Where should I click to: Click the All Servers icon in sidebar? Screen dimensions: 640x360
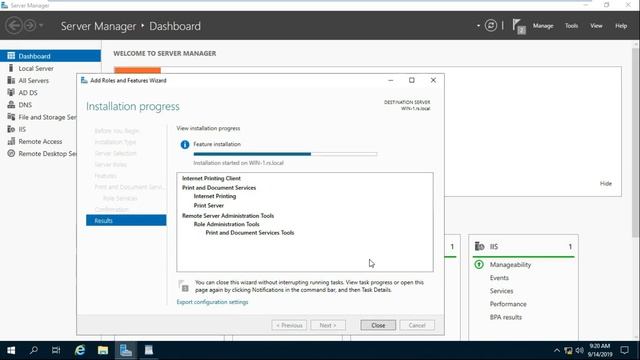pyautogui.click(x=11, y=80)
